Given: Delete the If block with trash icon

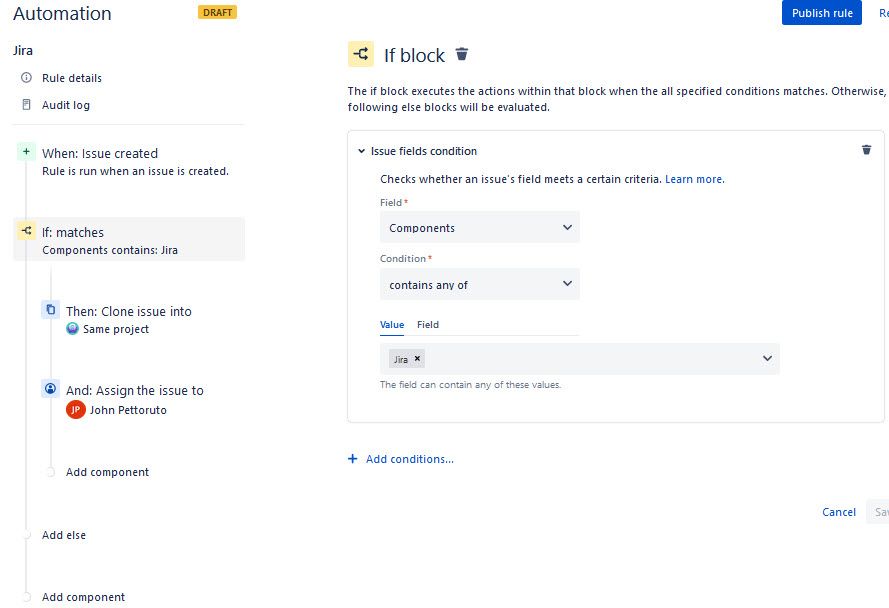Looking at the screenshot, I should point(462,54).
